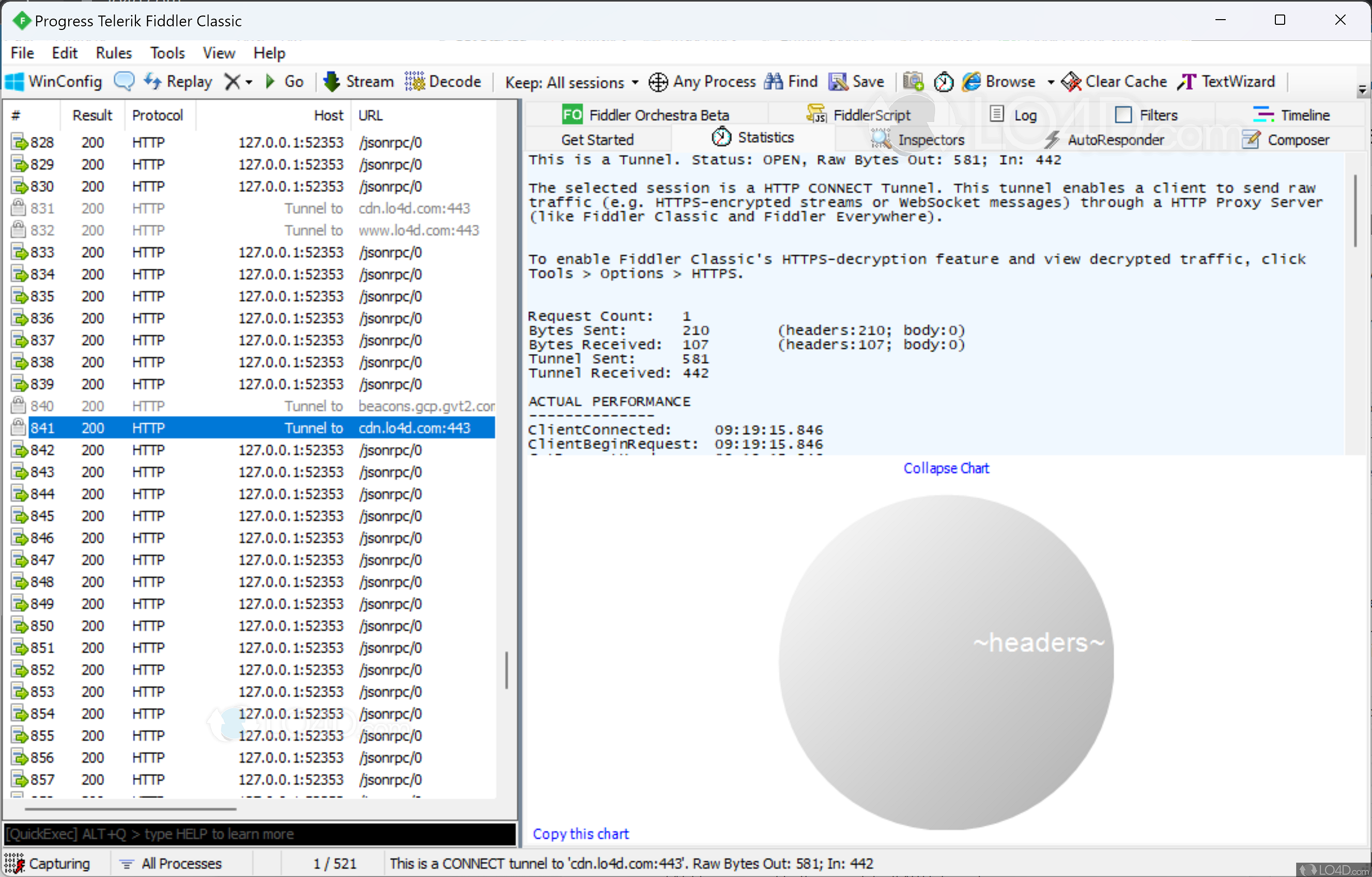Open the TextWizard tool
The image size is (1372, 877).
[1226, 82]
